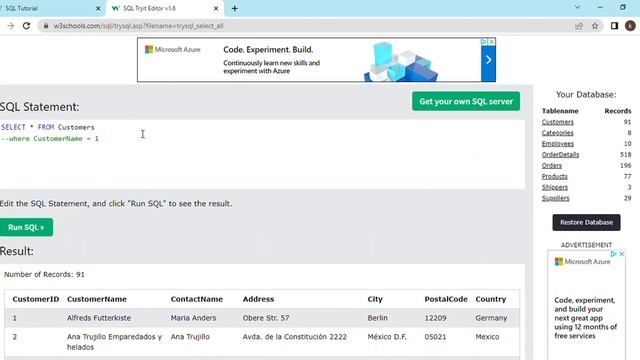The height and width of the screenshot is (360, 640).
Task: Open the Orders table link
Action: point(552,166)
